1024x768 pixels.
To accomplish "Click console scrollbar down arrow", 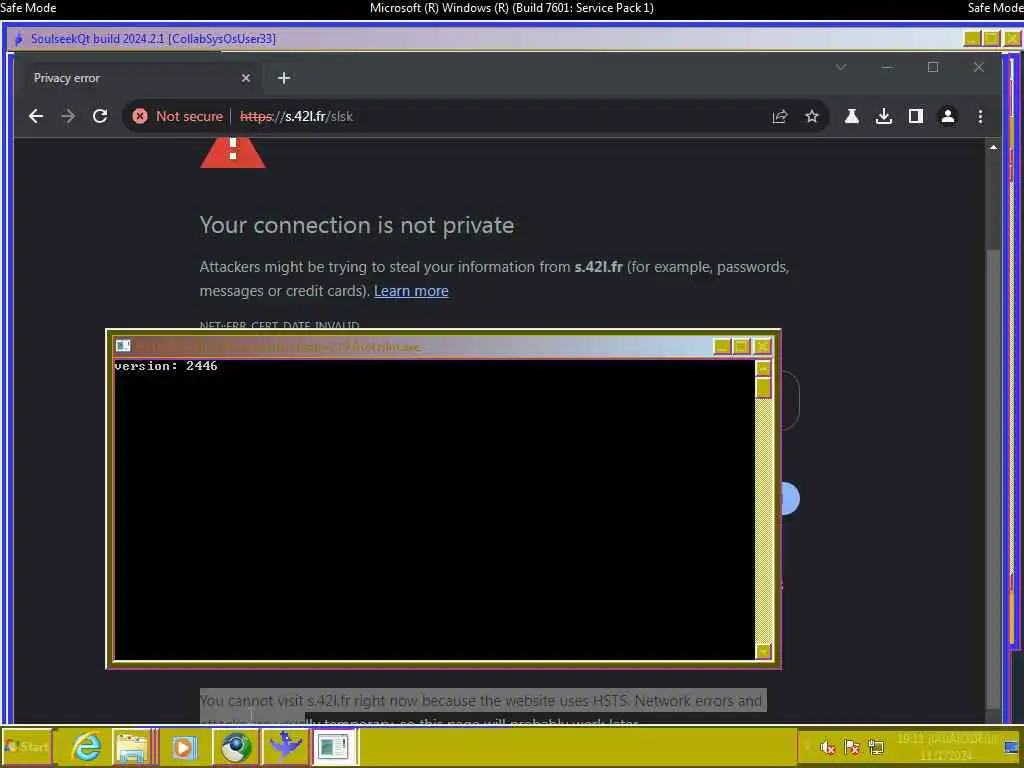I will pyautogui.click(x=763, y=651).
